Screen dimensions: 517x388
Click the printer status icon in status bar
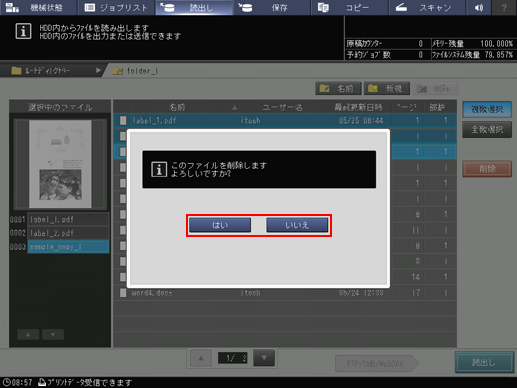coord(42,382)
